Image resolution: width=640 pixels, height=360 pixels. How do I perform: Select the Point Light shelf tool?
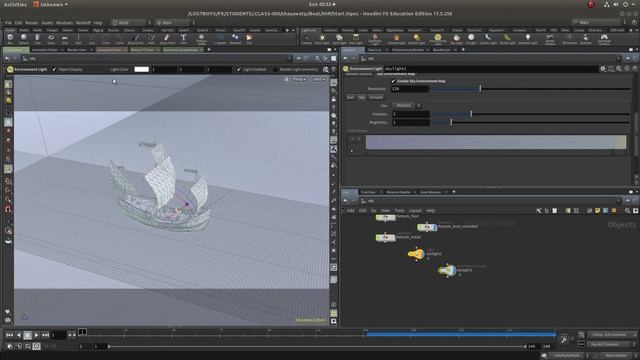pyautogui.click(x=322, y=39)
